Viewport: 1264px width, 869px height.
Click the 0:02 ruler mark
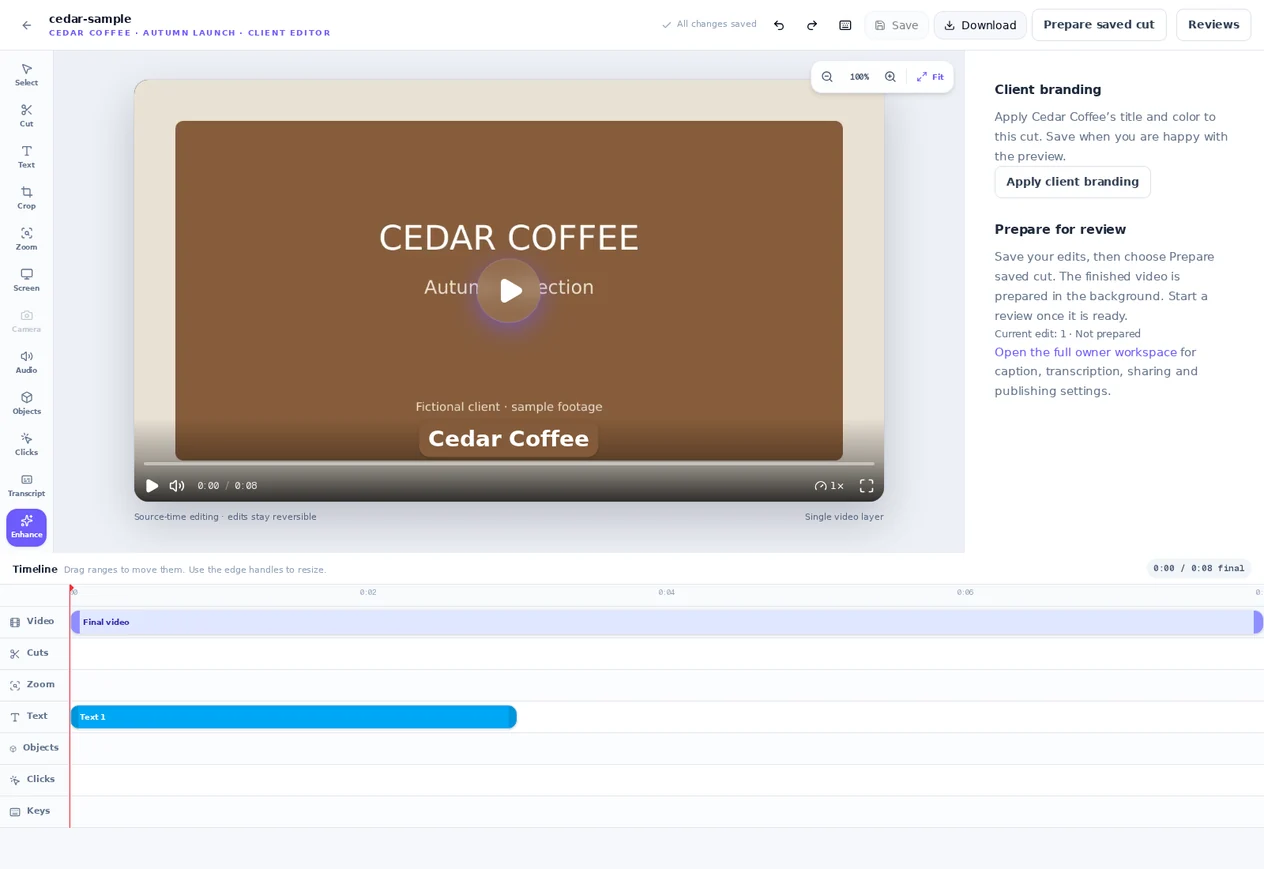(368, 592)
